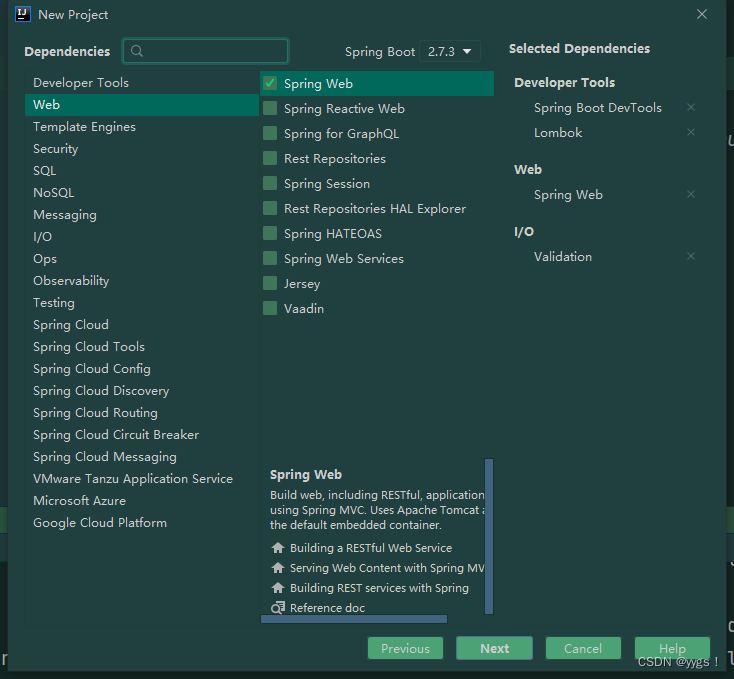Viewport: 734px width, 679px height.
Task: Open the I/O category in dependency list
Action: pyautogui.click(x=142, y=237)
